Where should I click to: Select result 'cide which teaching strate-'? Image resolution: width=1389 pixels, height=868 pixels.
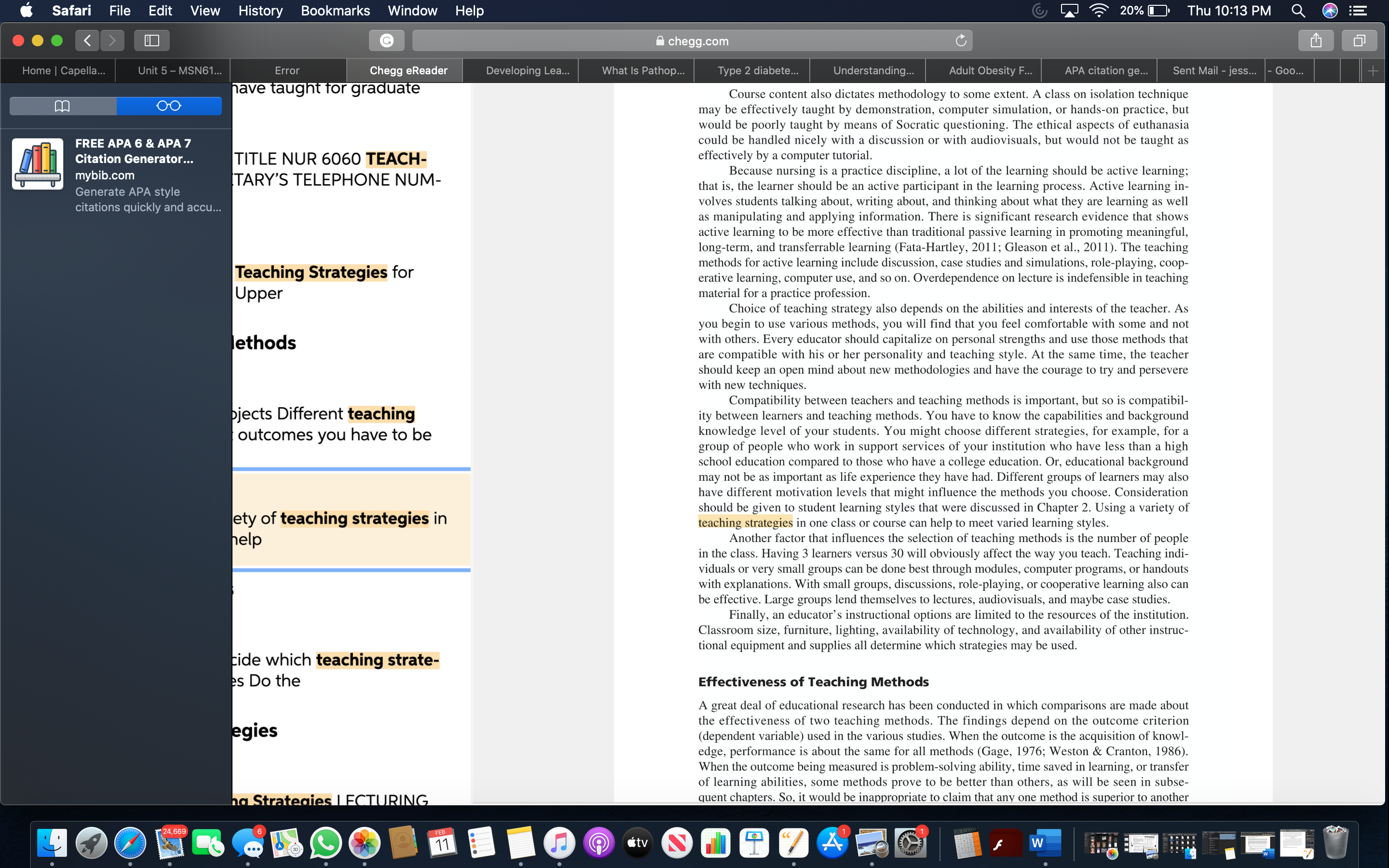pos(336,670)
